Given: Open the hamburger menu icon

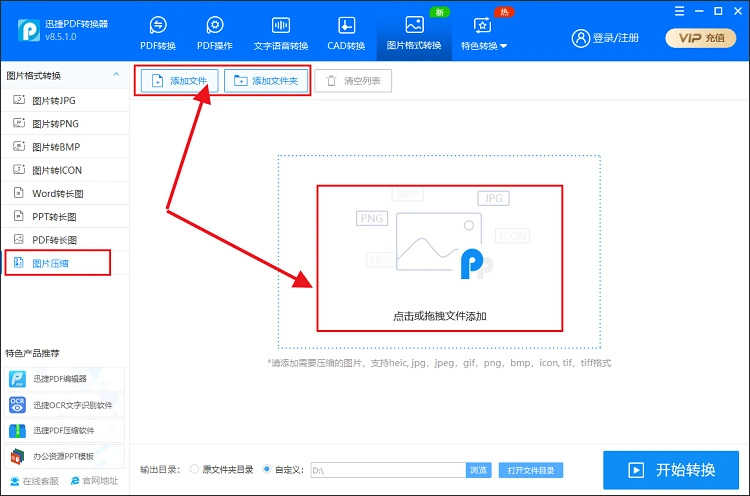Looking at the screenshot, I should click(x=679, y=11).
